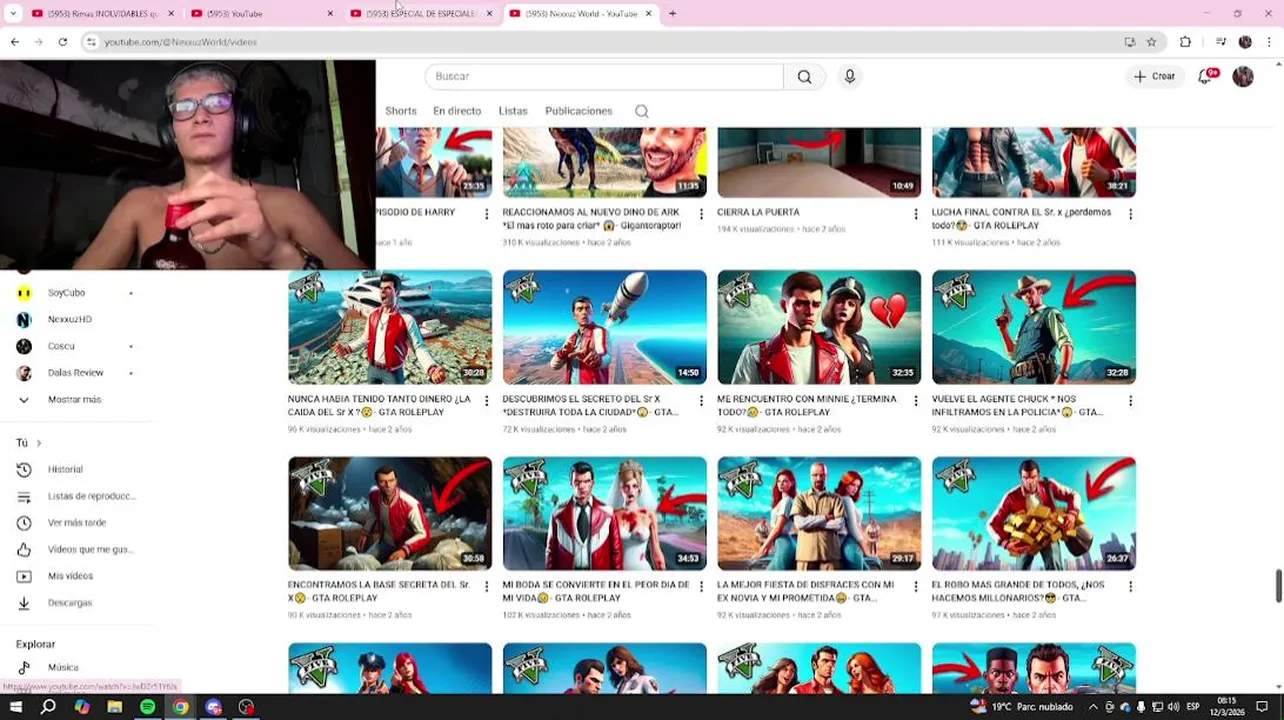The image size is (1284, 720).
Task: Switch to the En directo tab
Action: (x=457, y=111)
